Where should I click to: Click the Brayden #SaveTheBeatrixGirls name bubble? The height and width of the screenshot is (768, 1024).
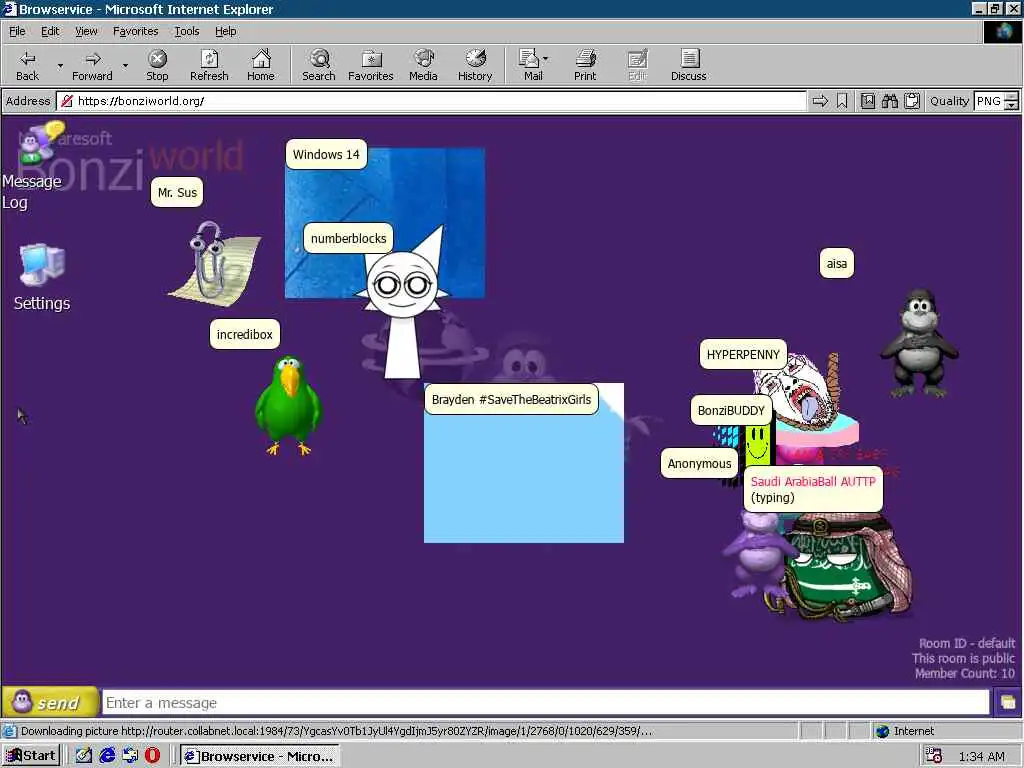[x=511, y=400]
